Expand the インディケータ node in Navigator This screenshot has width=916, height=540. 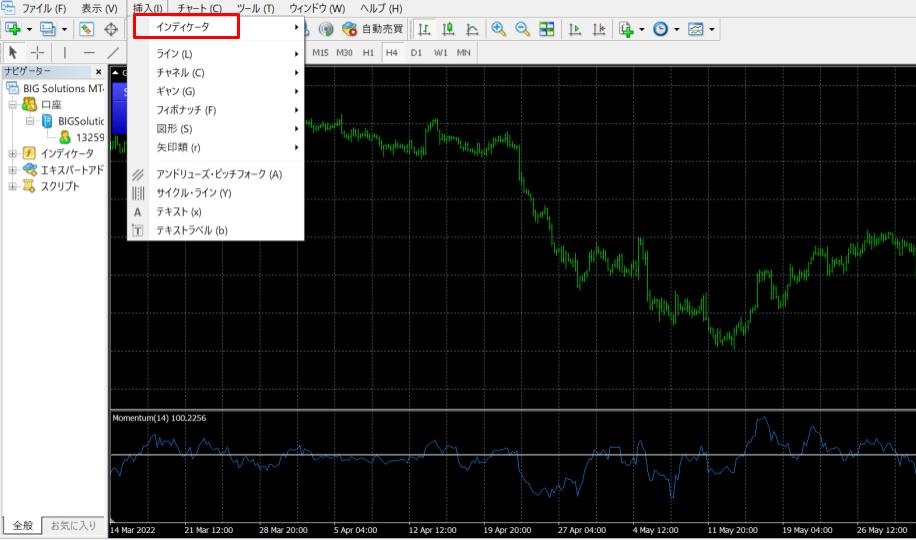click(13, 154)
